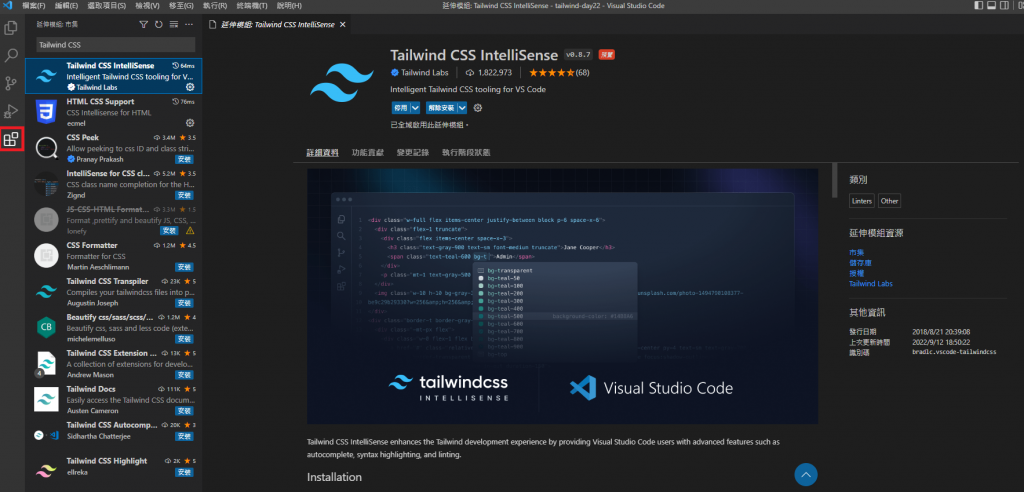Click the Other category tag

(889, 201)
